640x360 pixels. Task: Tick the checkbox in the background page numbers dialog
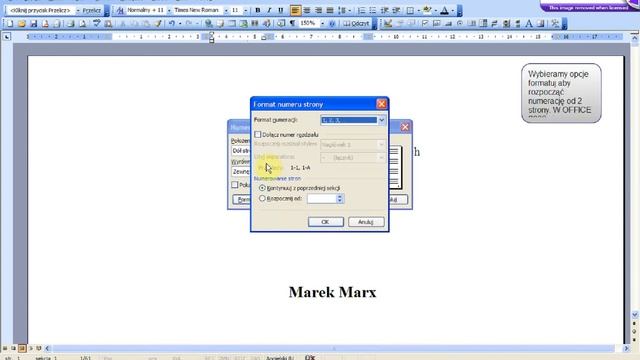pos(235,185)
